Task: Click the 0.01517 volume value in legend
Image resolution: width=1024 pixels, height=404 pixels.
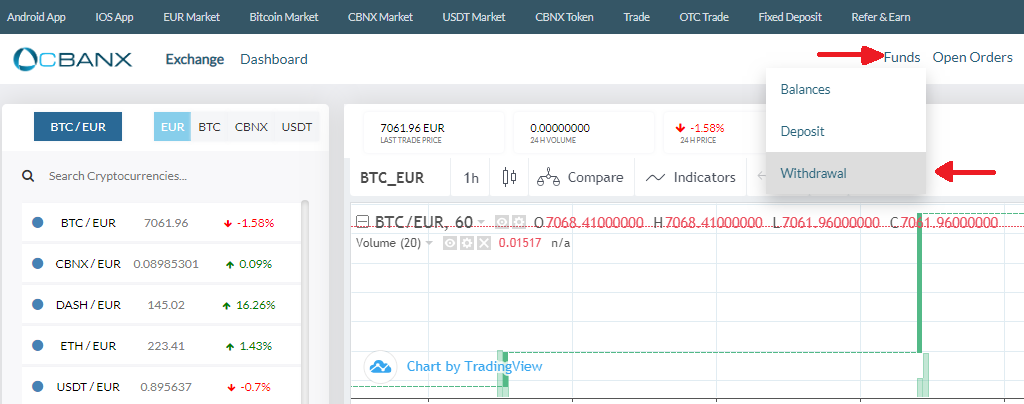Action: (x=520, y=243)
